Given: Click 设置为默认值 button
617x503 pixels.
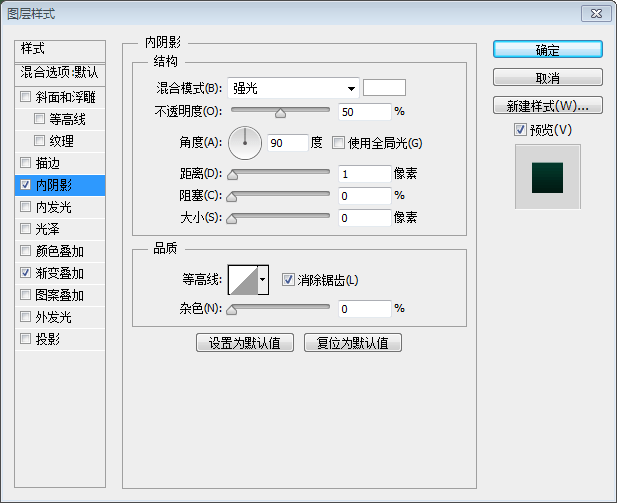Looking at the screenshot, I should click(245, 343).
